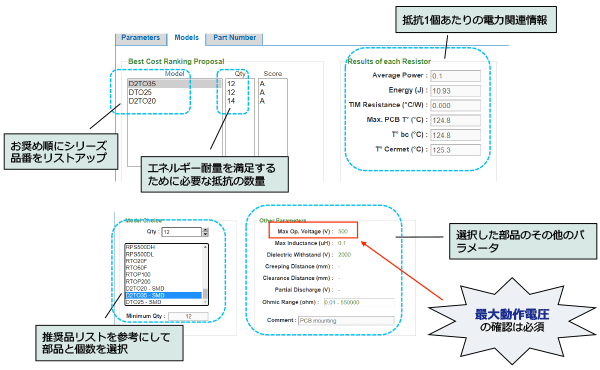Choose RTO50F in the model list

click(x=163, y=268)
